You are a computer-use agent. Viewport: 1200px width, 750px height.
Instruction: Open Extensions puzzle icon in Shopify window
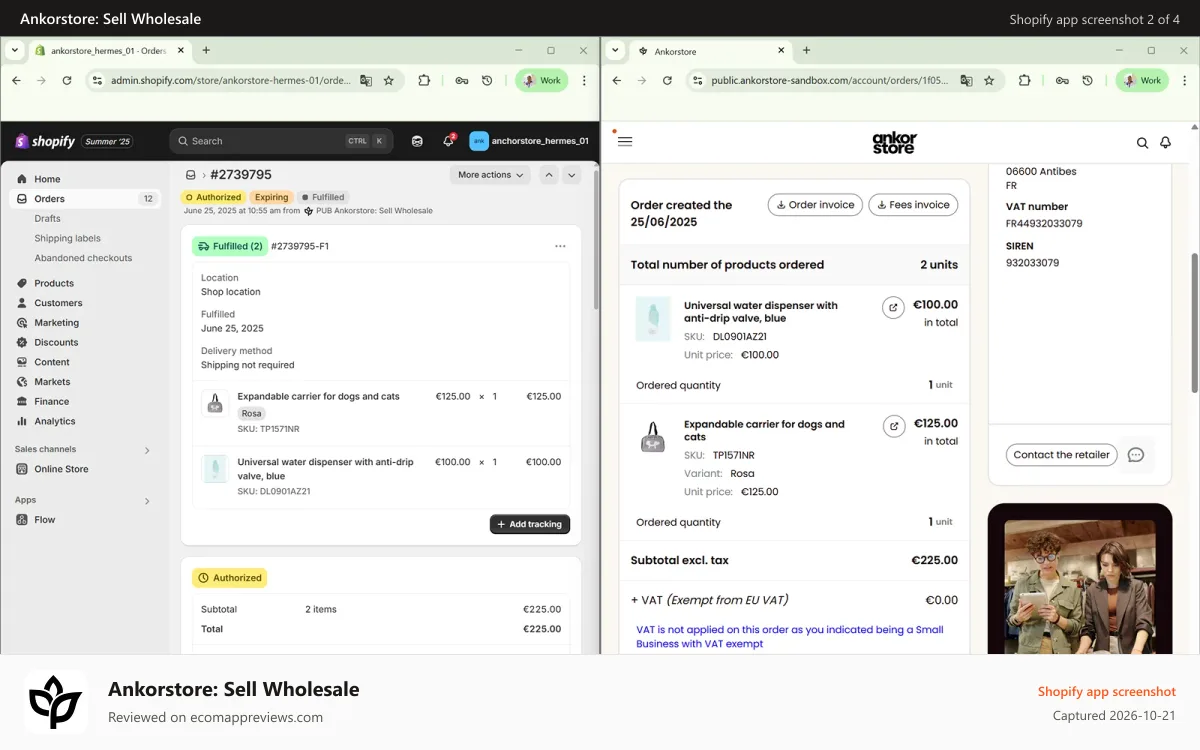[x=424, y=81]
